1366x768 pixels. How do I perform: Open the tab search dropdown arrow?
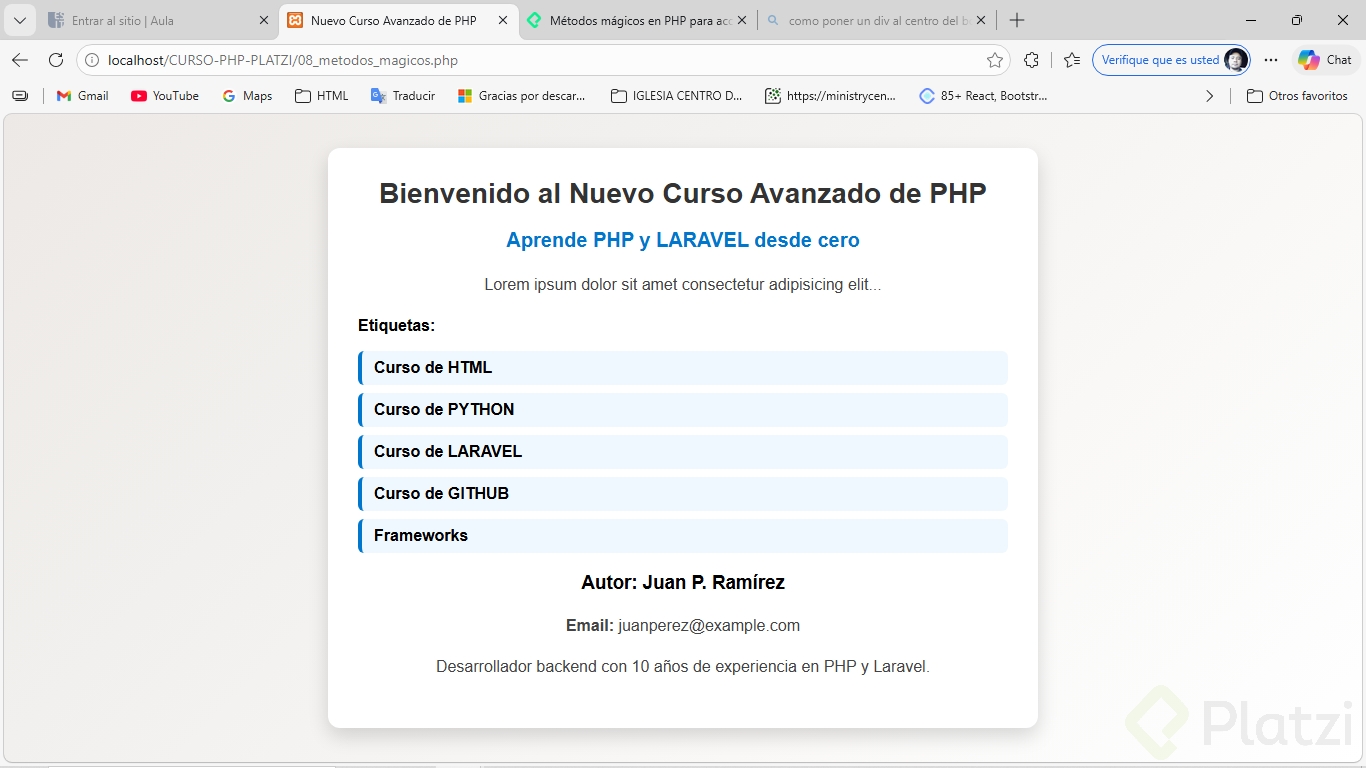pyautogui.click(x=20, y=20)
